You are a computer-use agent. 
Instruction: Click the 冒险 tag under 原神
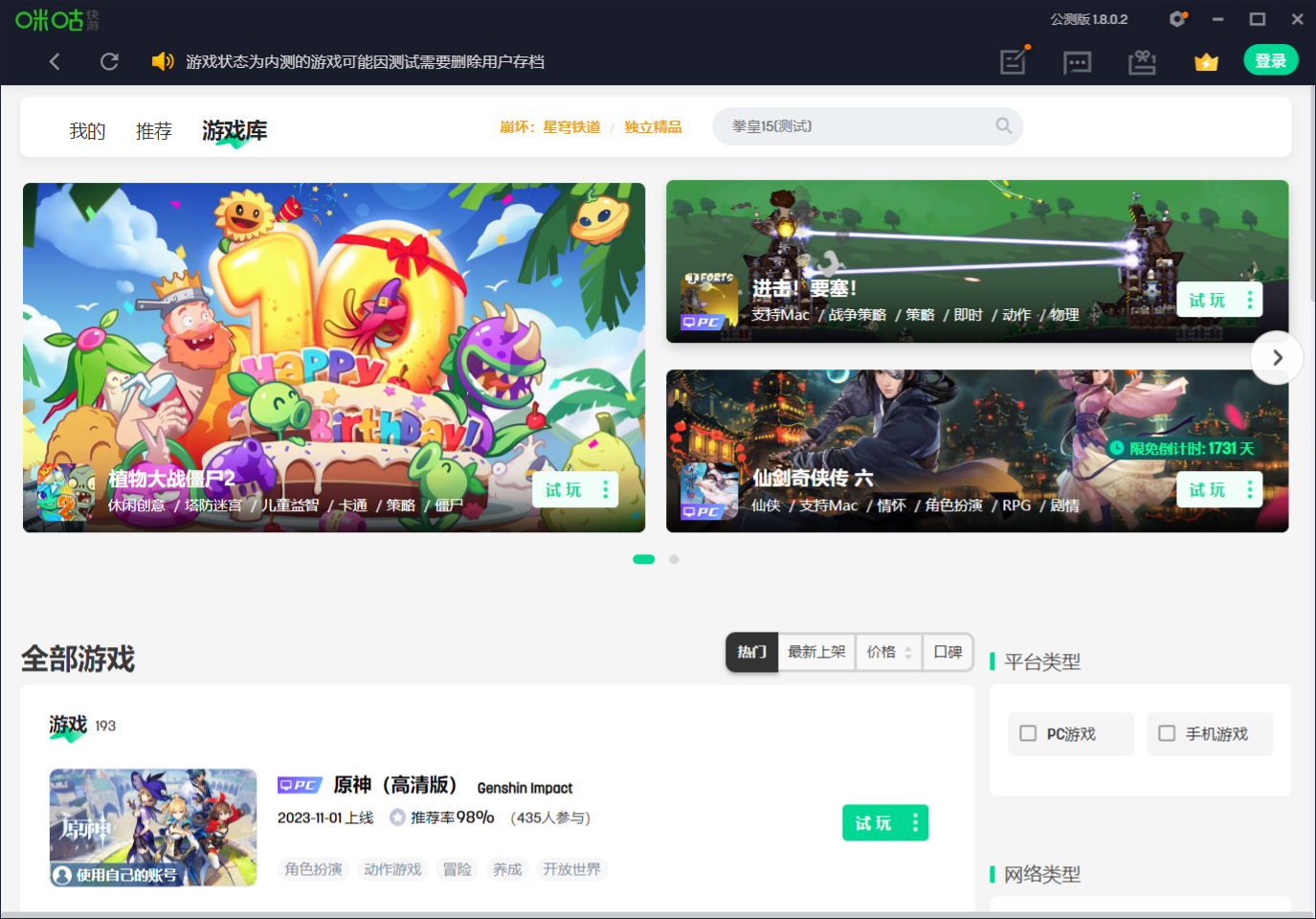coord(457,869)
